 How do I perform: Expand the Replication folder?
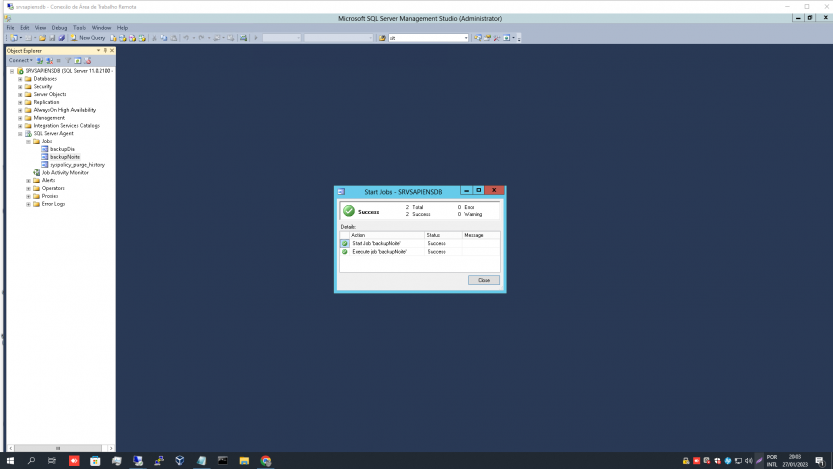pos(20,102)
